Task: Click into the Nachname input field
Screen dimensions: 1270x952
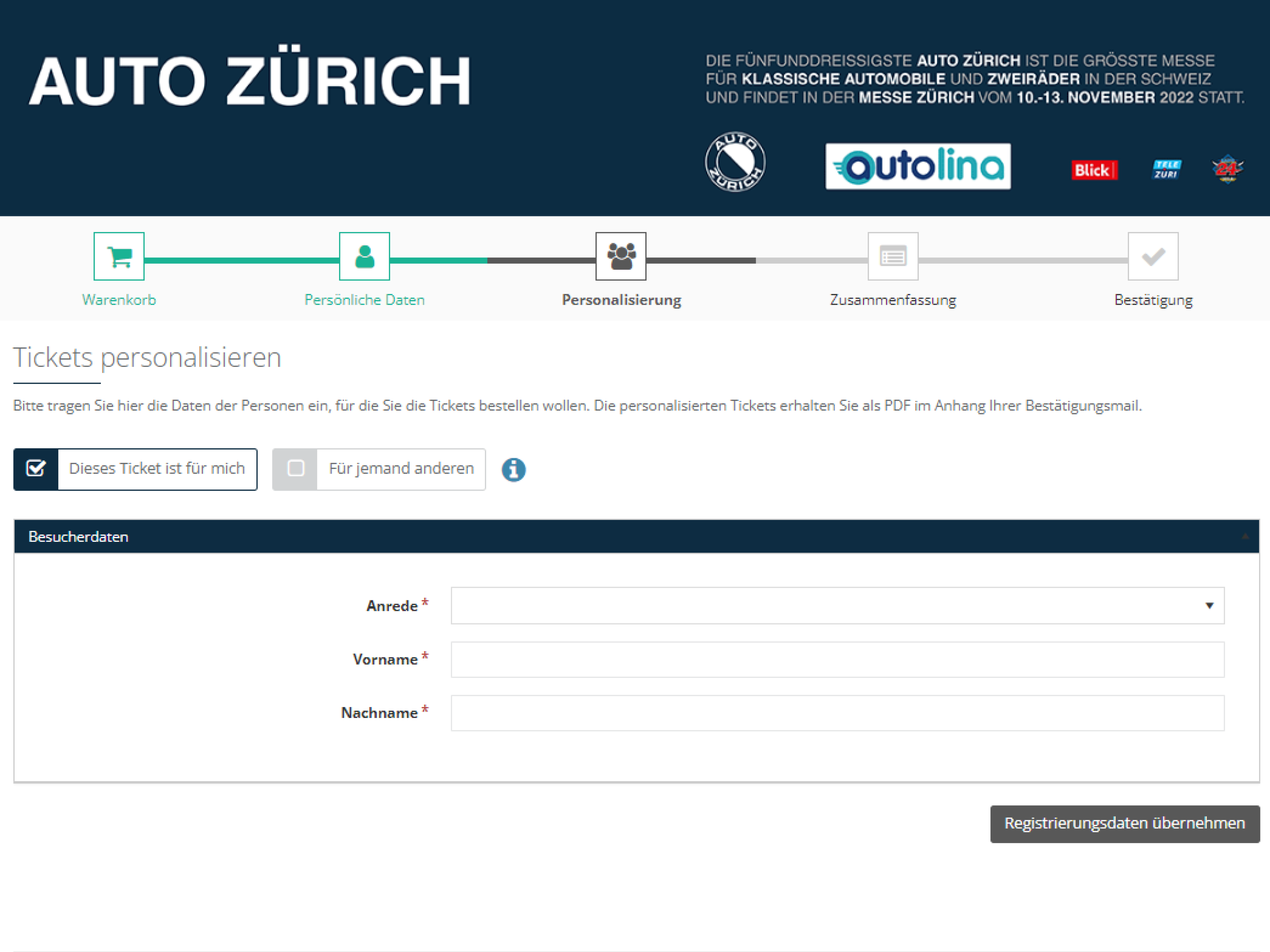Action: (x=837, y=713)
